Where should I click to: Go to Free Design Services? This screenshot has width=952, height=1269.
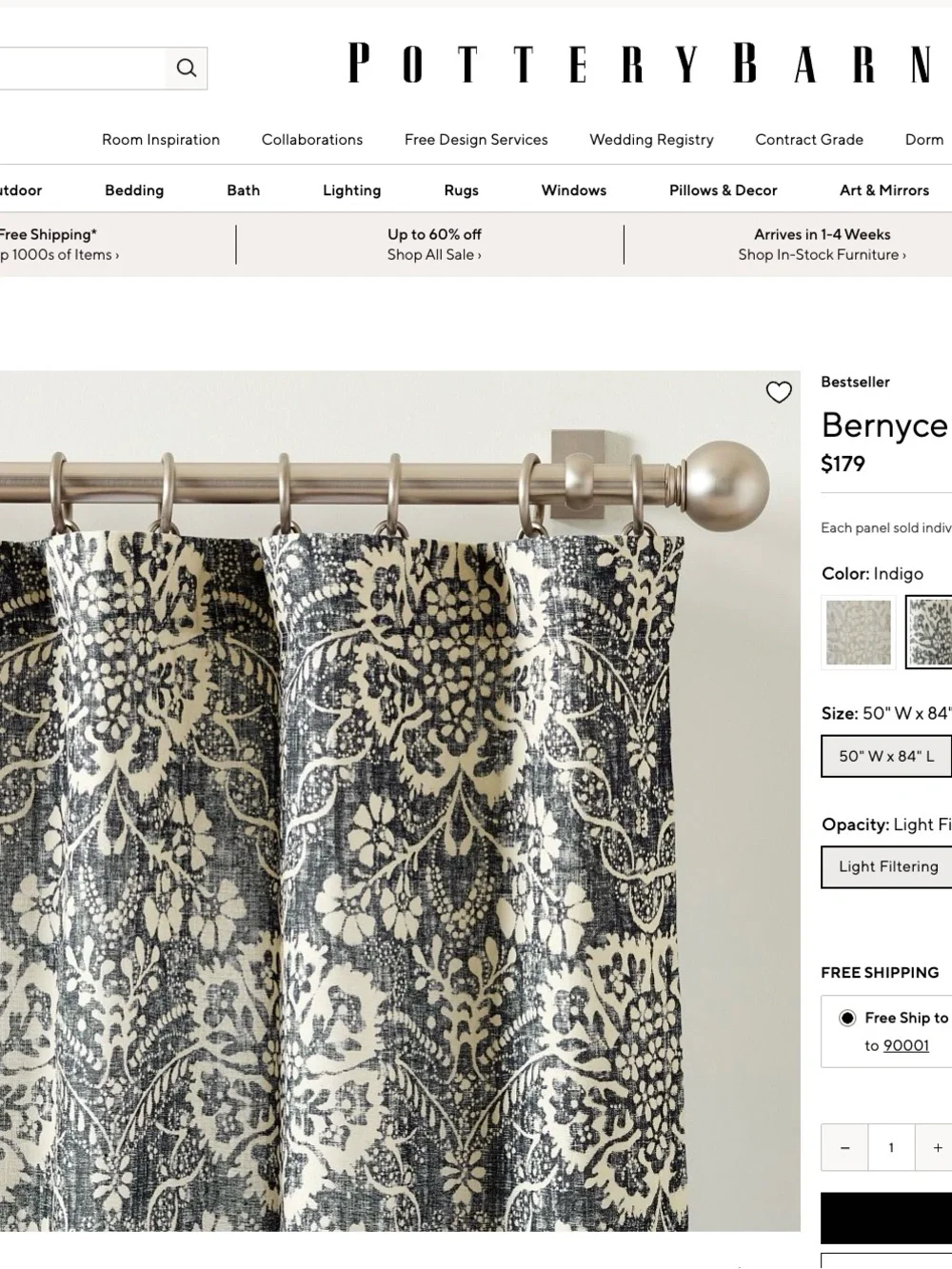coord(476,140)
